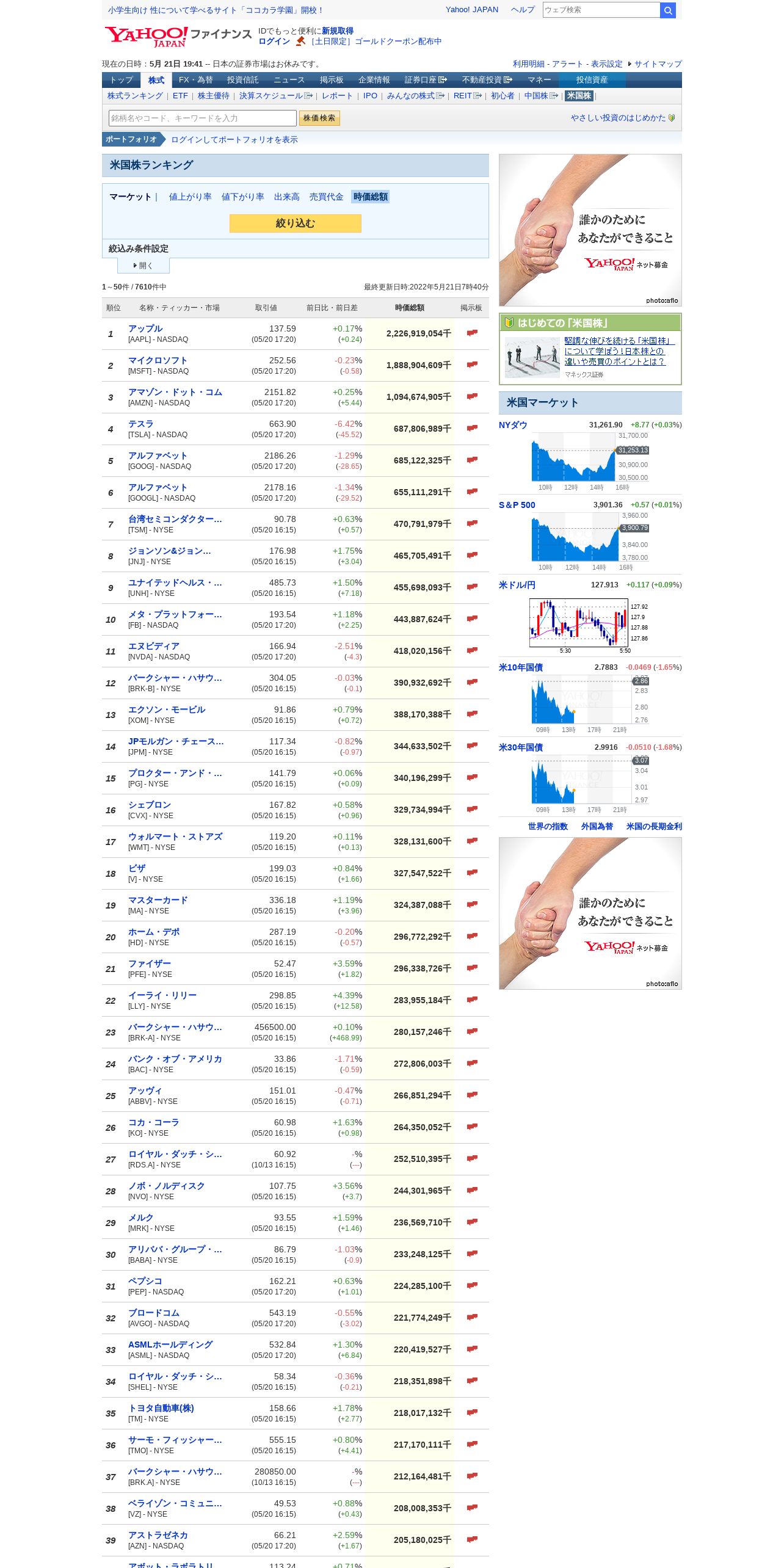Select 出来高 ranking filter
The height and width of the screenshot is (1568, 784).
[287, 197]
